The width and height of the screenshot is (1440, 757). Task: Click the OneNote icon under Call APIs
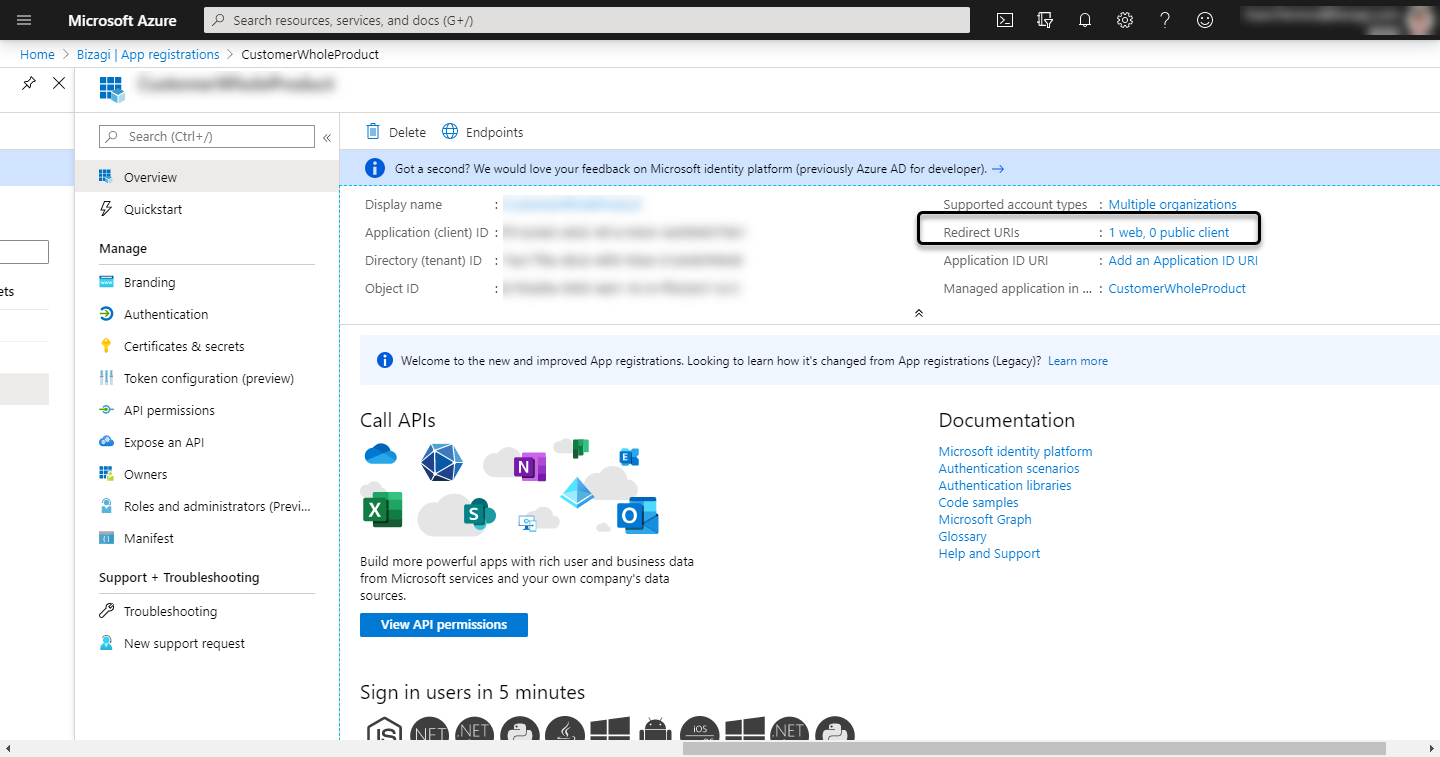(529, 466)
